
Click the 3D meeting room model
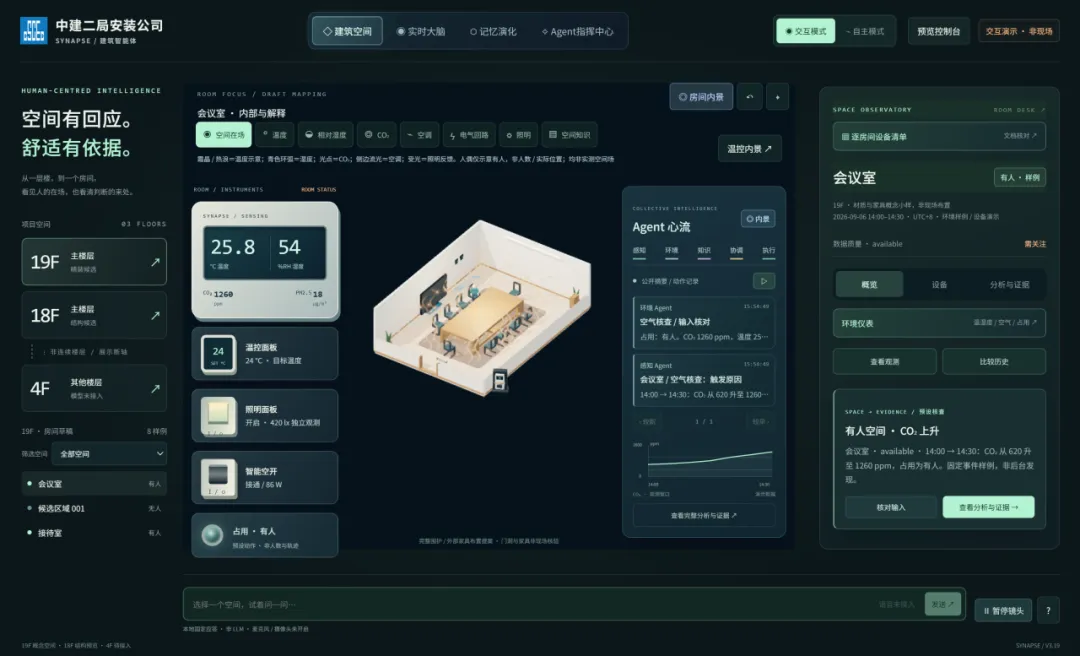pyautogui.click(x=481, y=307)
